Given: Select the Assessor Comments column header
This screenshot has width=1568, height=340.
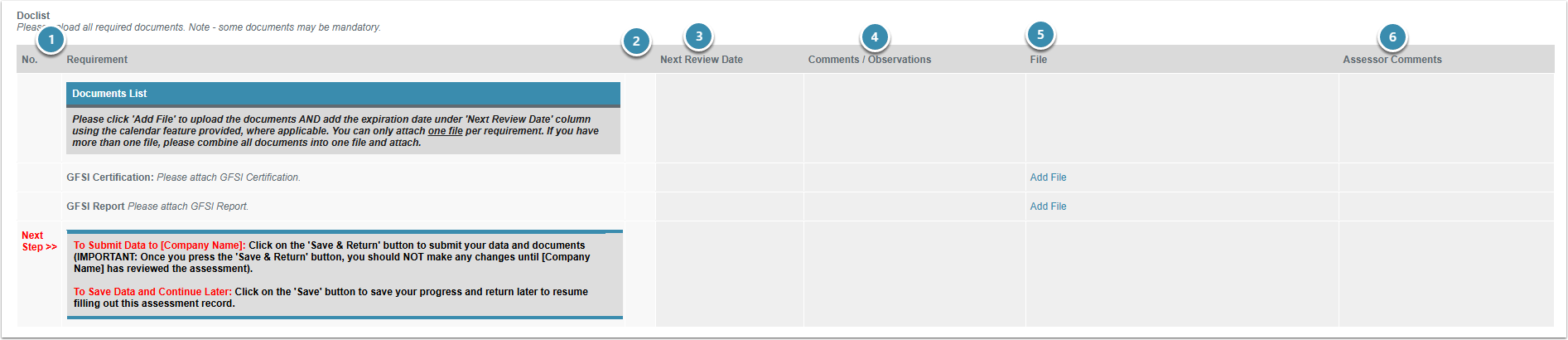Looking at the screenshot, I should click(x=1392, y=60).
